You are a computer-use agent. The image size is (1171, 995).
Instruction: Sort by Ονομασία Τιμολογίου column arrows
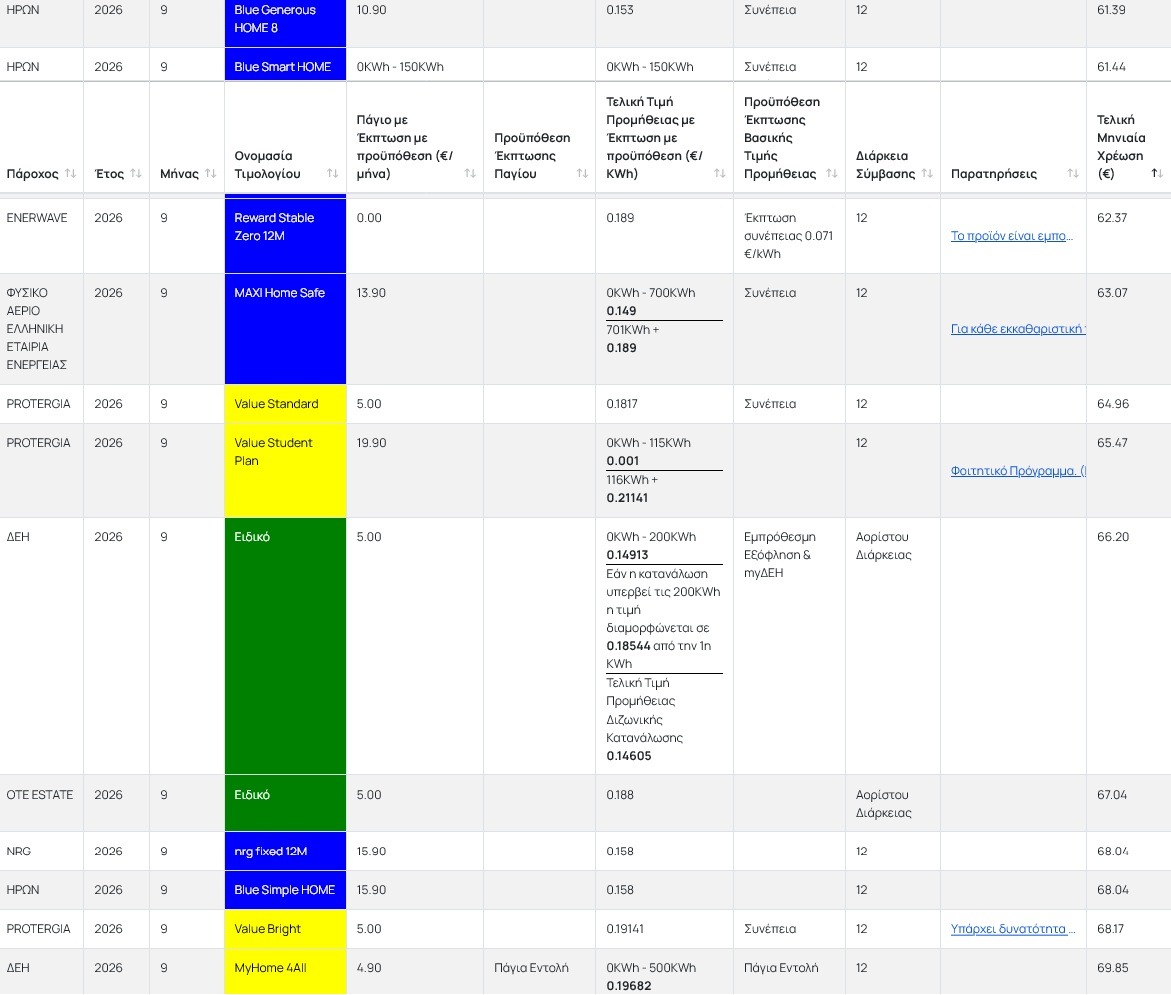pos(332,173)
